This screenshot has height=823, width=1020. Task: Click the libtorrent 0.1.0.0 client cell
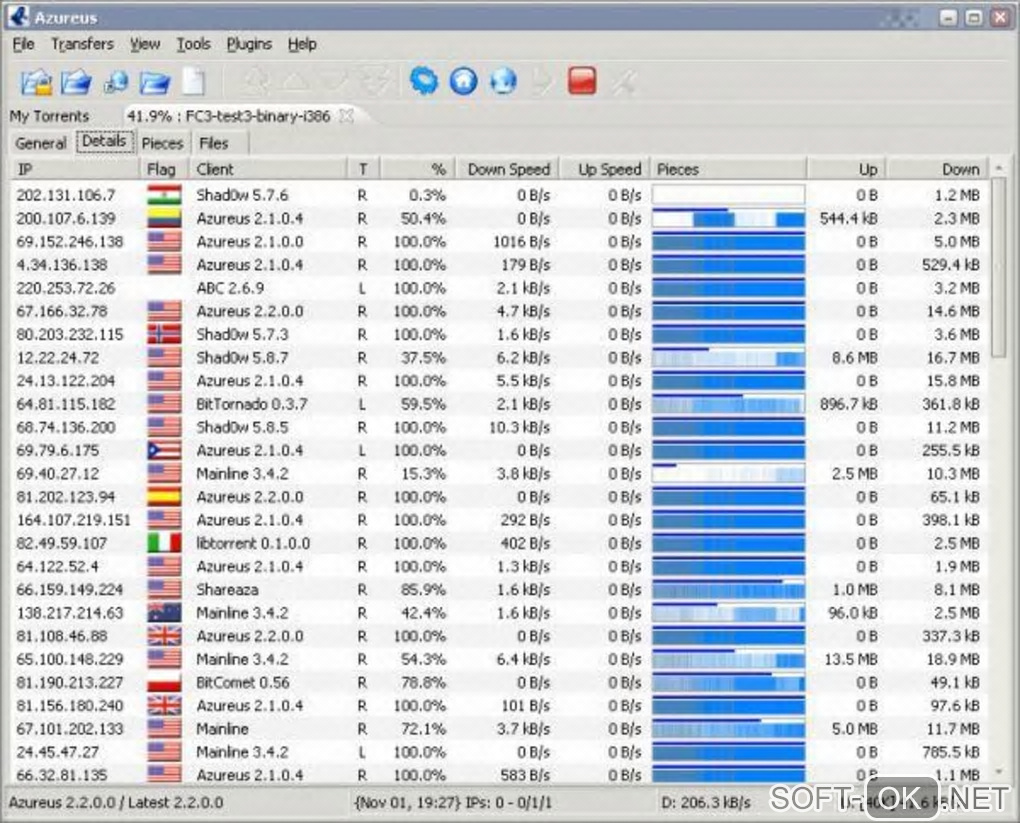tap(253, 543)
